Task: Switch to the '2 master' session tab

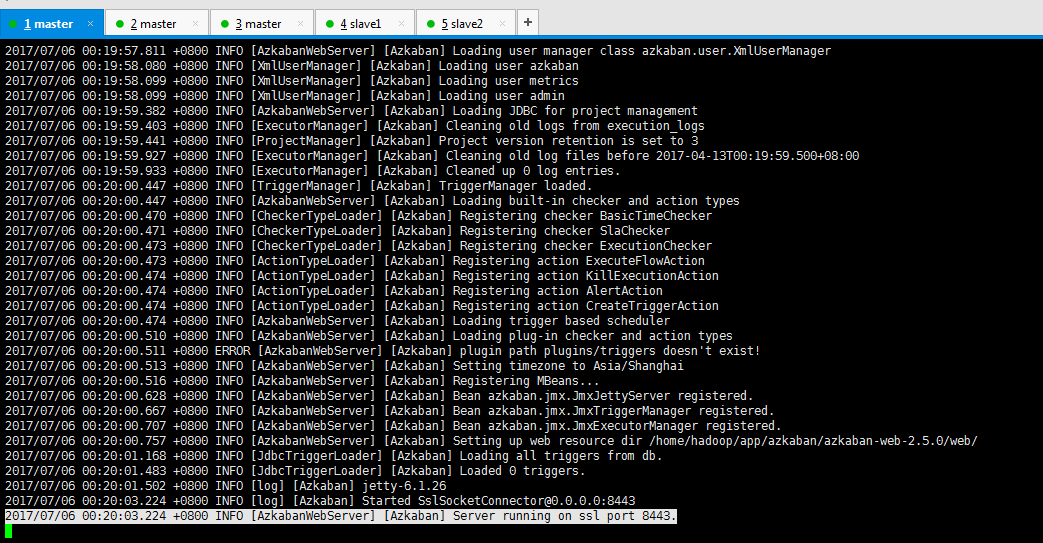Action: point(157,23)
